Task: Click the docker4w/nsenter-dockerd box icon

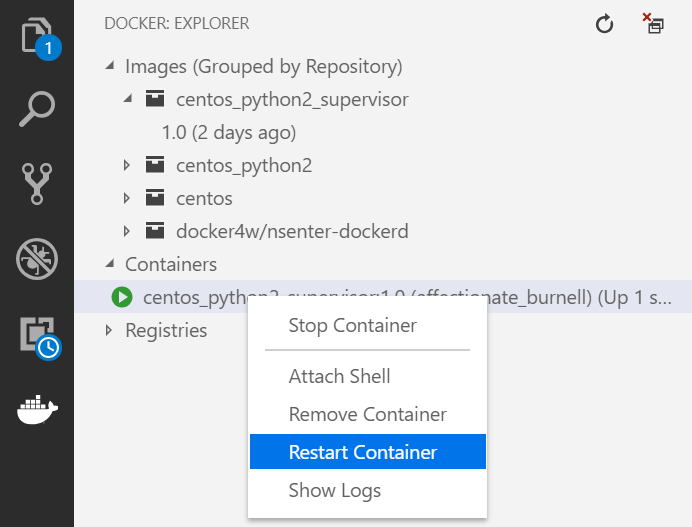Action: [x=155, y=231]
